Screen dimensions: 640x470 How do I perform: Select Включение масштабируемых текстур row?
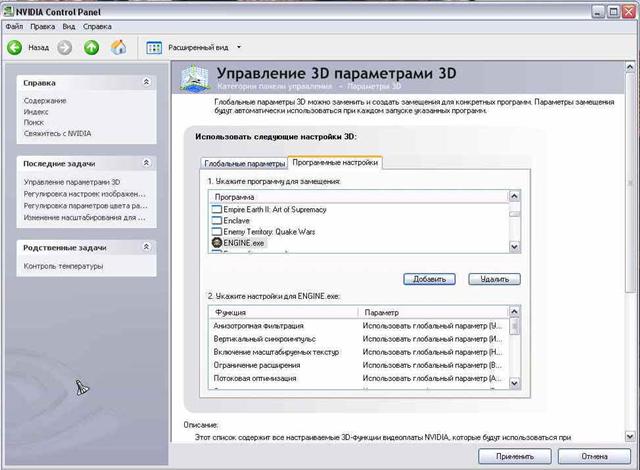pos(359,352)
